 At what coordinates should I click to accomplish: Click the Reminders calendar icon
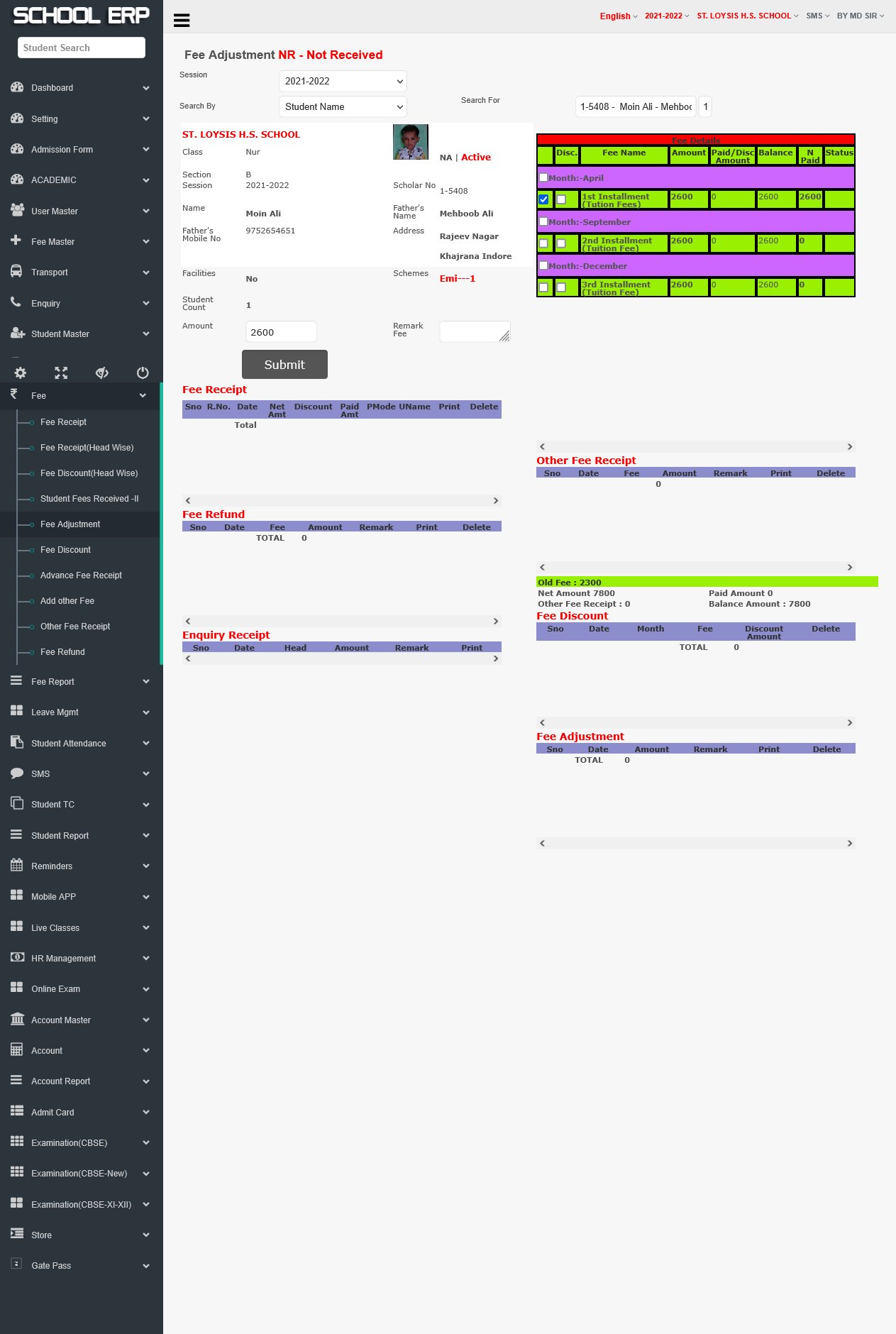pos(17,865)
